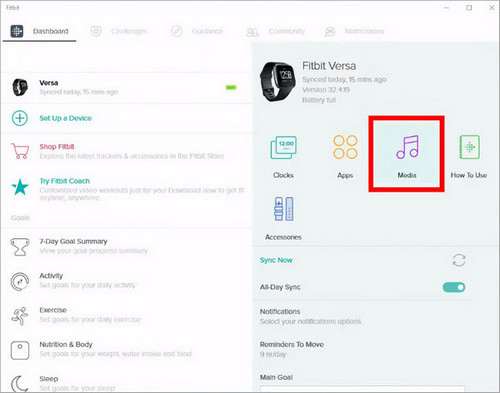Click the Nutrition & Body scale icon
This screenshot has width=500, height=393.
(20, 350)
